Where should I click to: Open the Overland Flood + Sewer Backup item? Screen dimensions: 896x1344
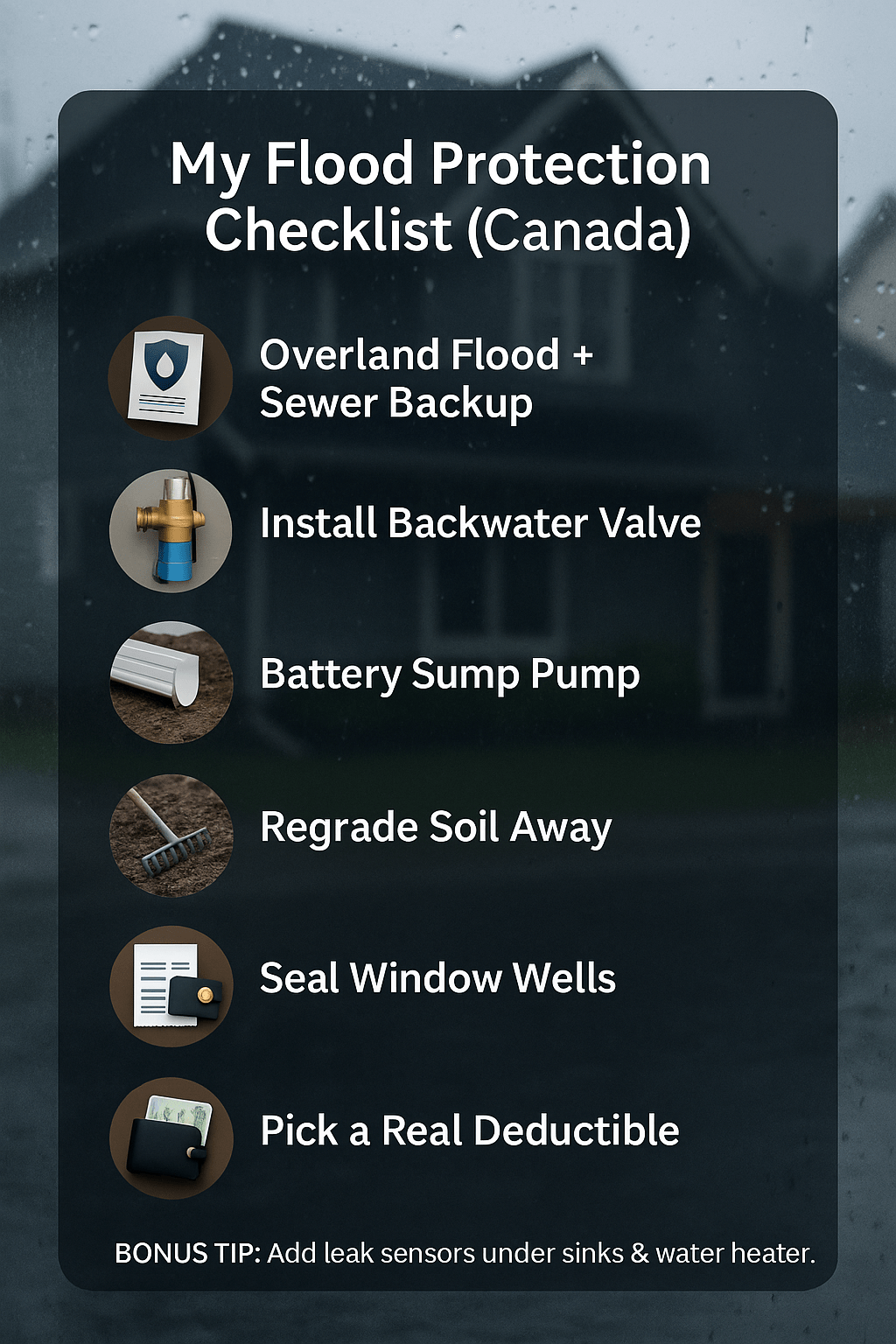click(x=427, y=379)
